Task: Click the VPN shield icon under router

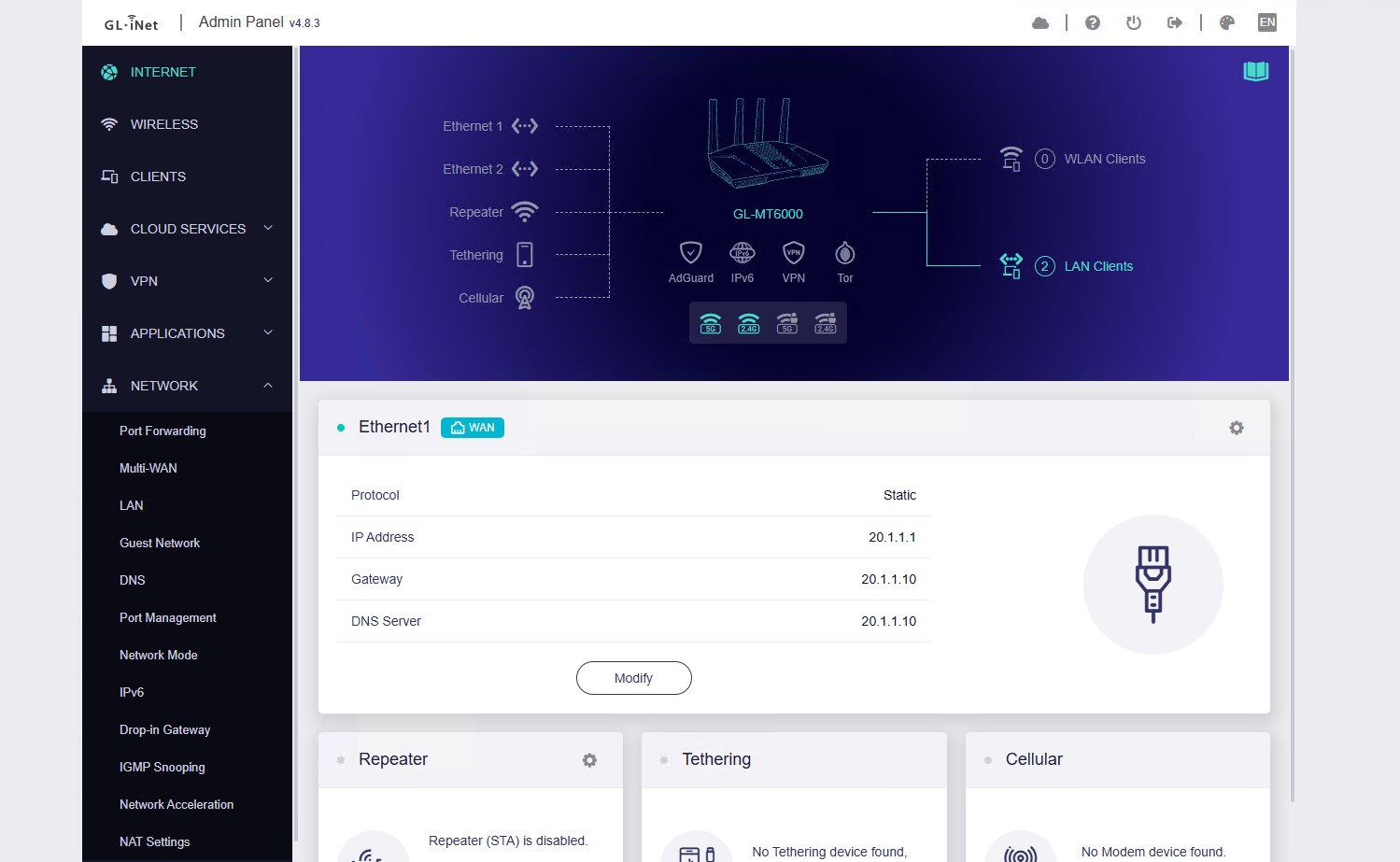Action: 794,252
